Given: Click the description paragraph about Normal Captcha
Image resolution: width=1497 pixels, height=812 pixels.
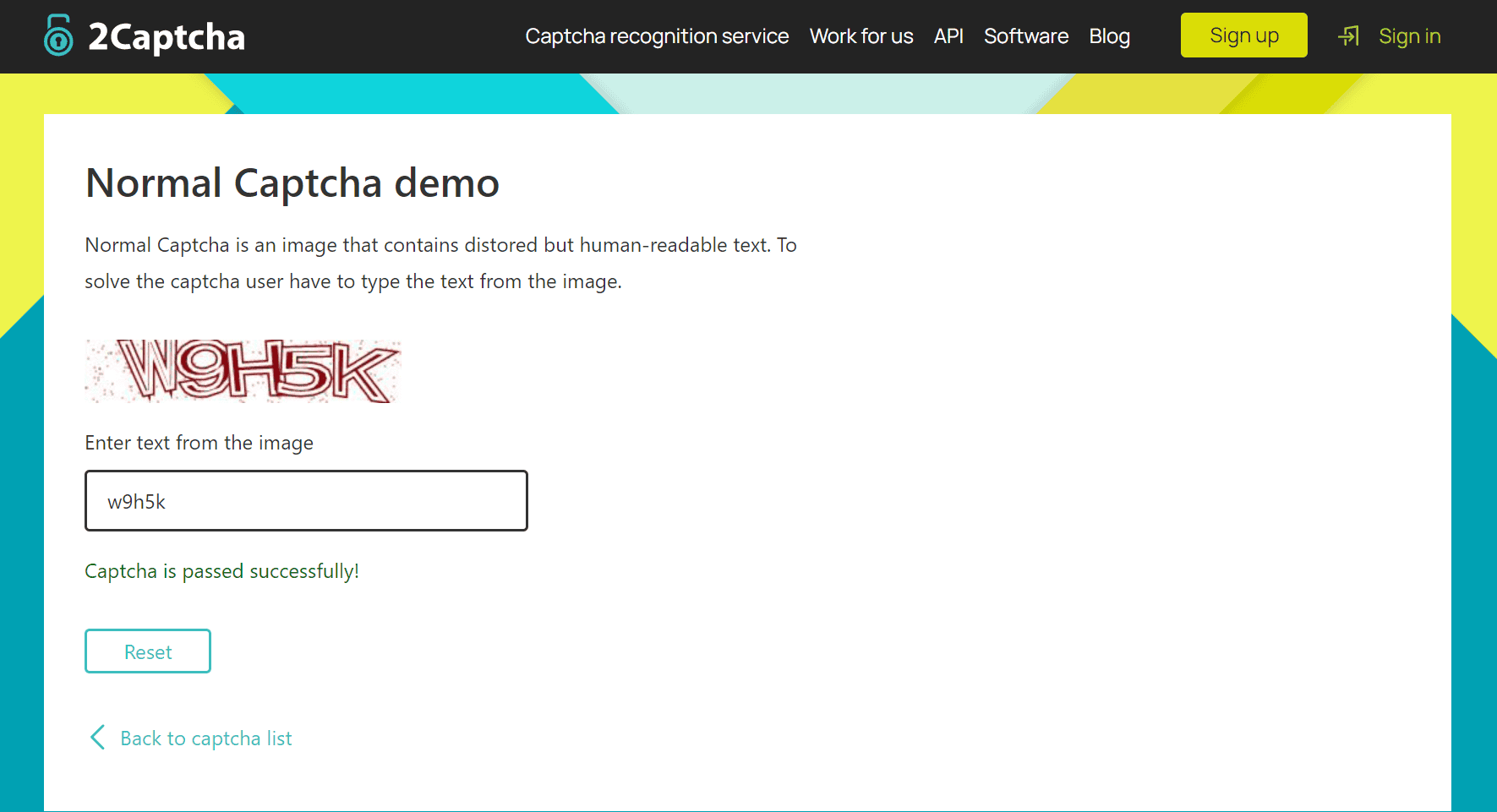Looking at the screenshot, I should click(440, 263).
